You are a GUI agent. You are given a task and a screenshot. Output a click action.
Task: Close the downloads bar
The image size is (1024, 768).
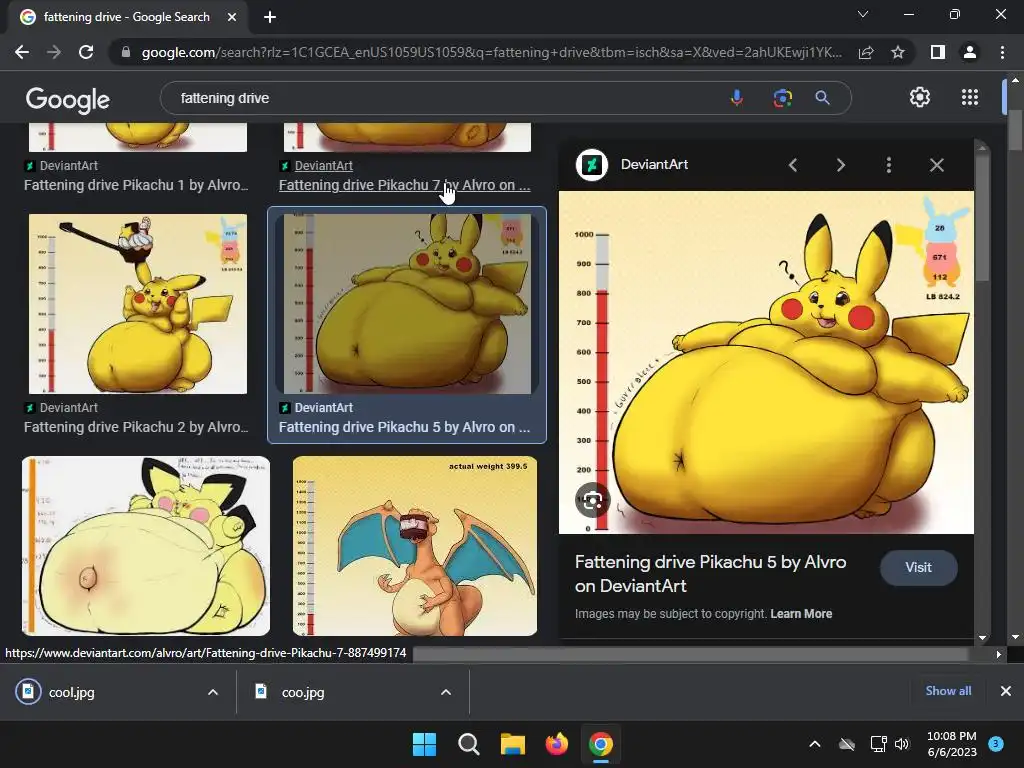tap(1006, 690)
